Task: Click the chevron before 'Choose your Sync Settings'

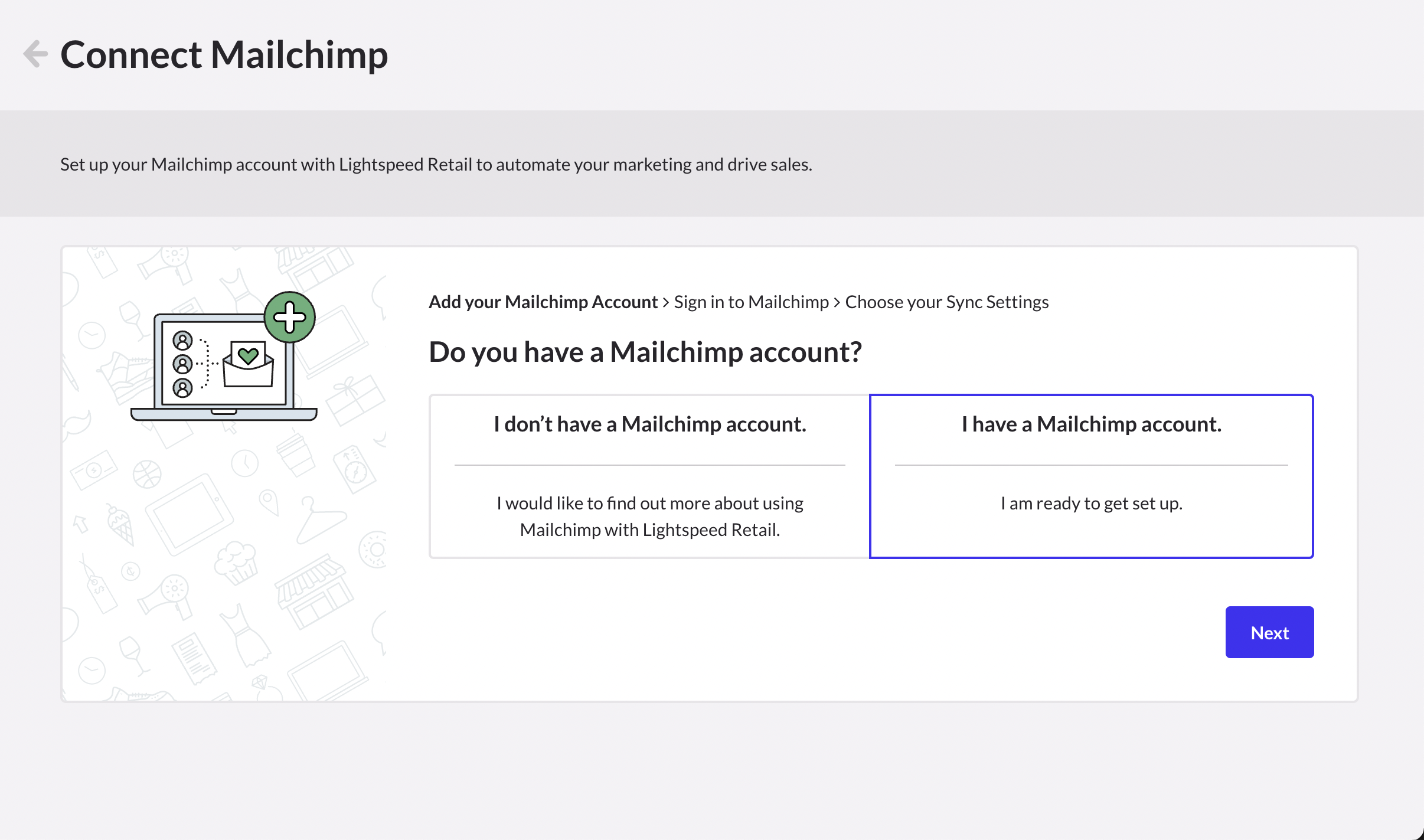Action: [x=837, y=302]
